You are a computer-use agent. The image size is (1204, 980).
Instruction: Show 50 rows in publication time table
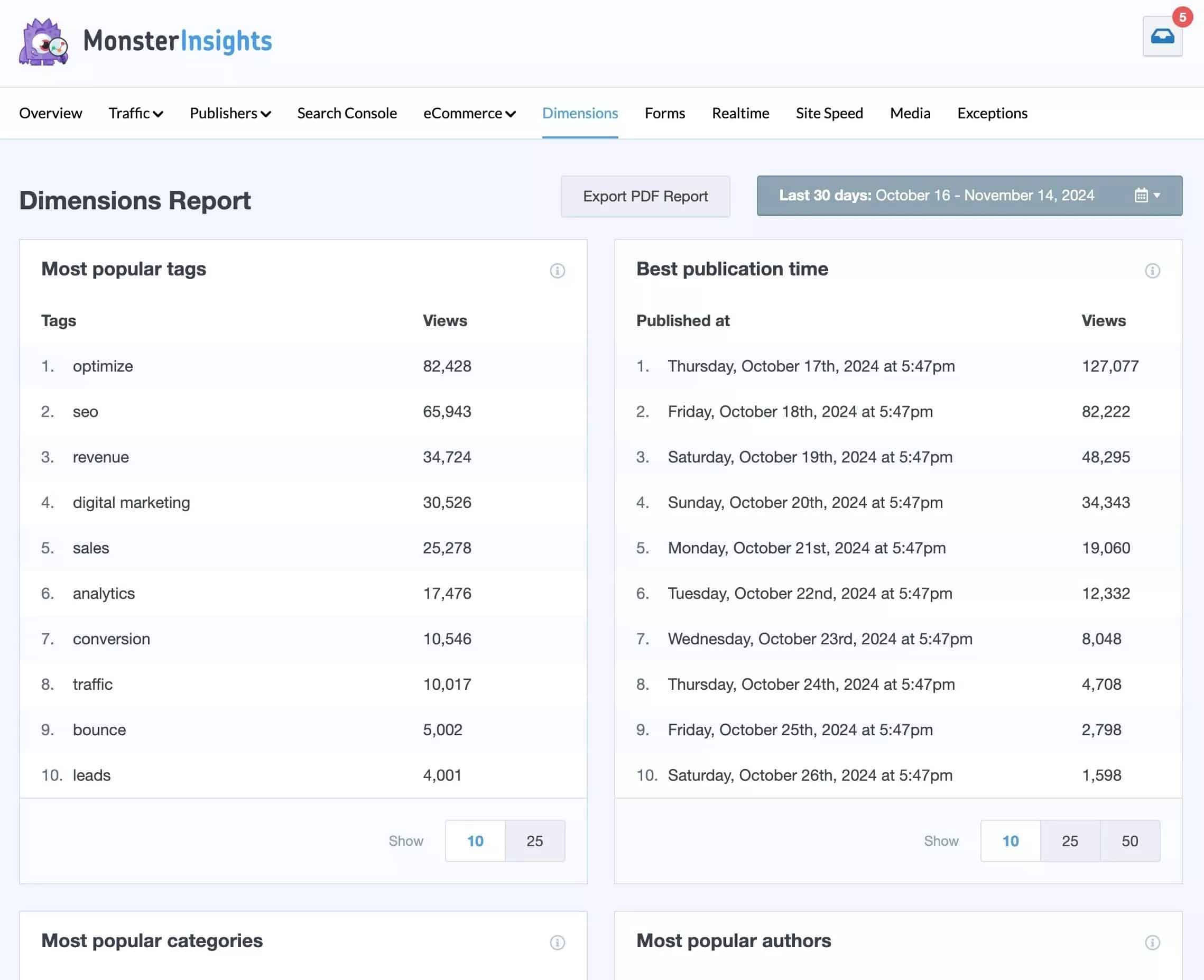[x=1129, y=840]
